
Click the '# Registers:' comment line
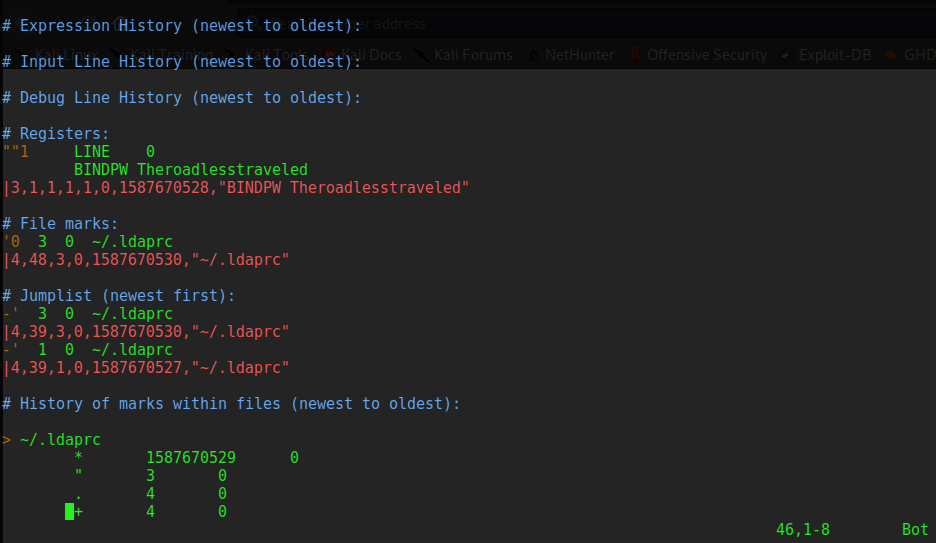click(x=56, y=134)
